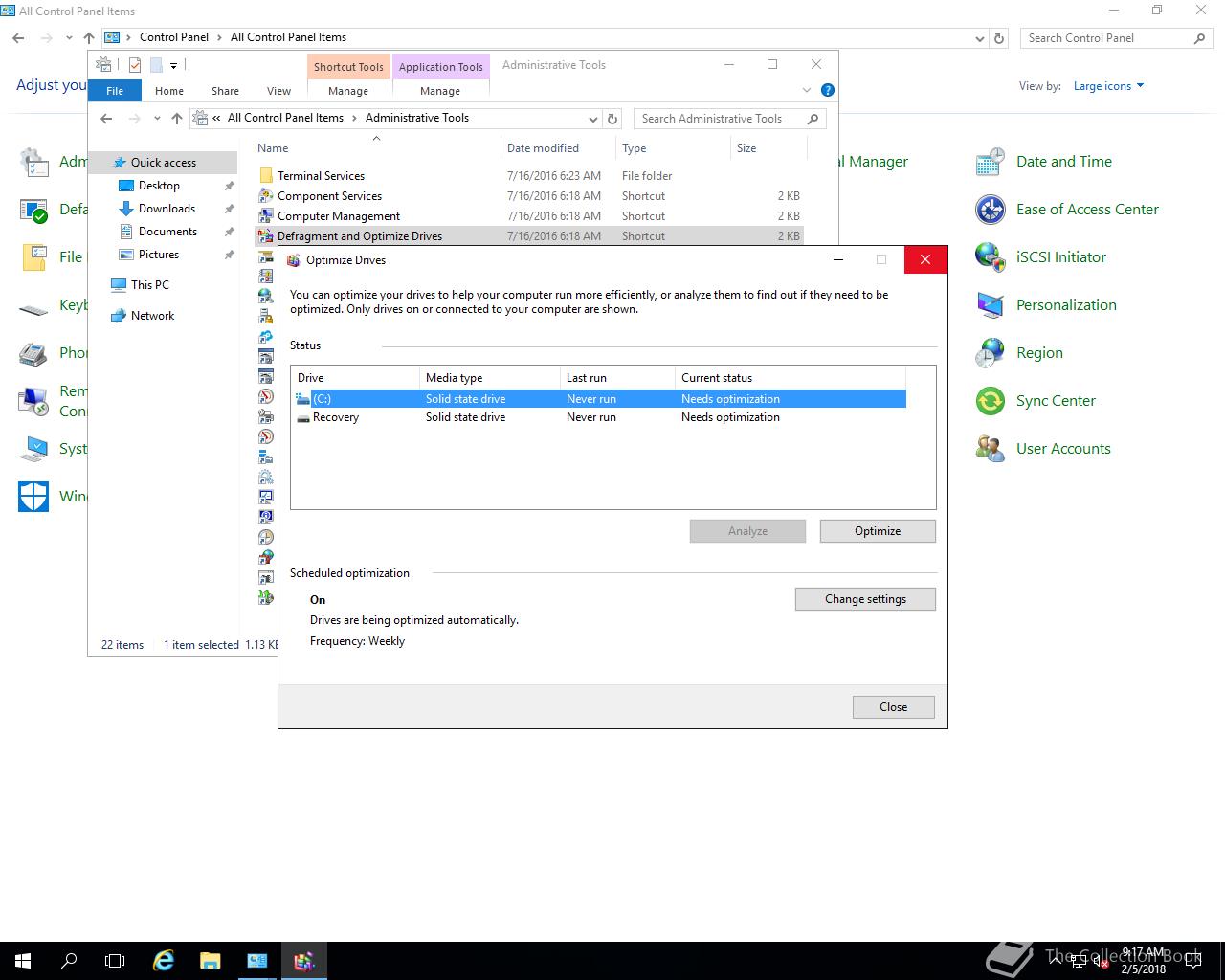The image size is (1225, 980).
Task: Refresh the Control Panel address bar
Action: (999, 38)
